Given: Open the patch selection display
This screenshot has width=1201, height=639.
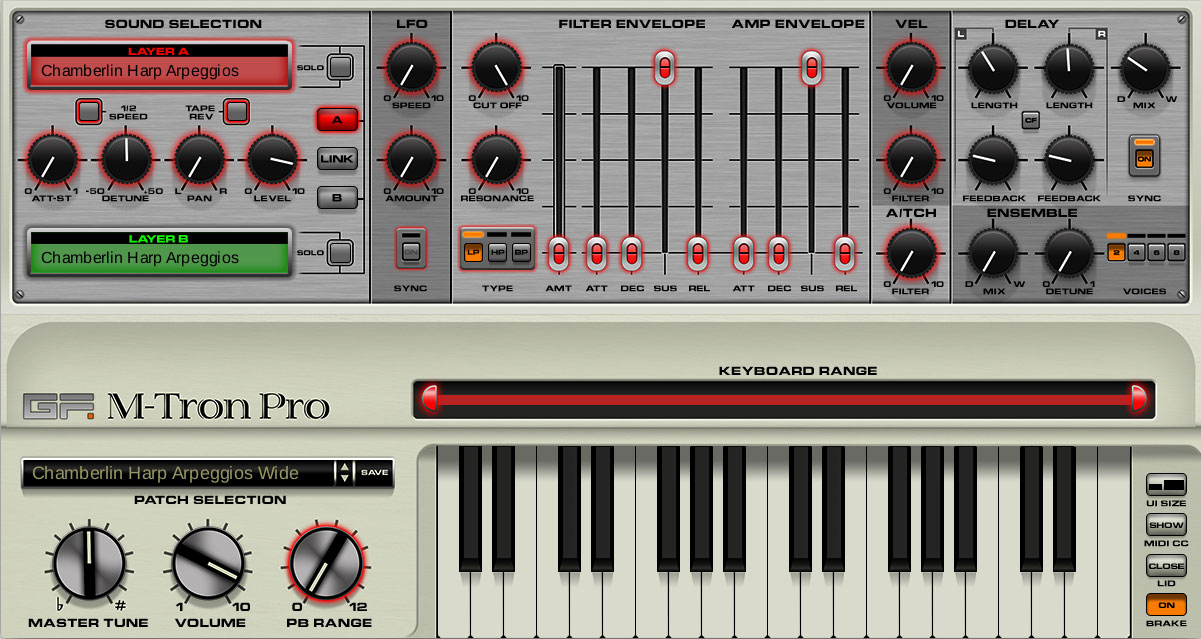Looking at the screenshot, I should tap(178, 473).
